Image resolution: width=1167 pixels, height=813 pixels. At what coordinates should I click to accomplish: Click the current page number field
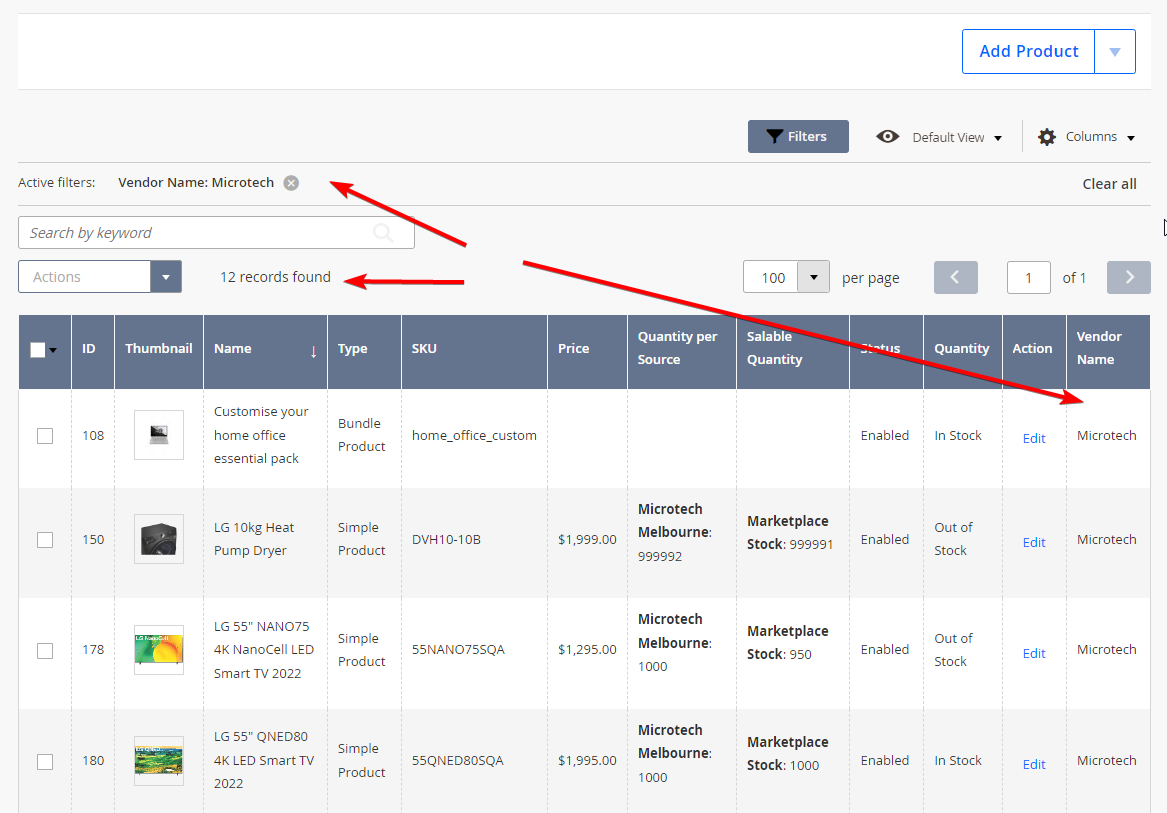point(1029,278)
